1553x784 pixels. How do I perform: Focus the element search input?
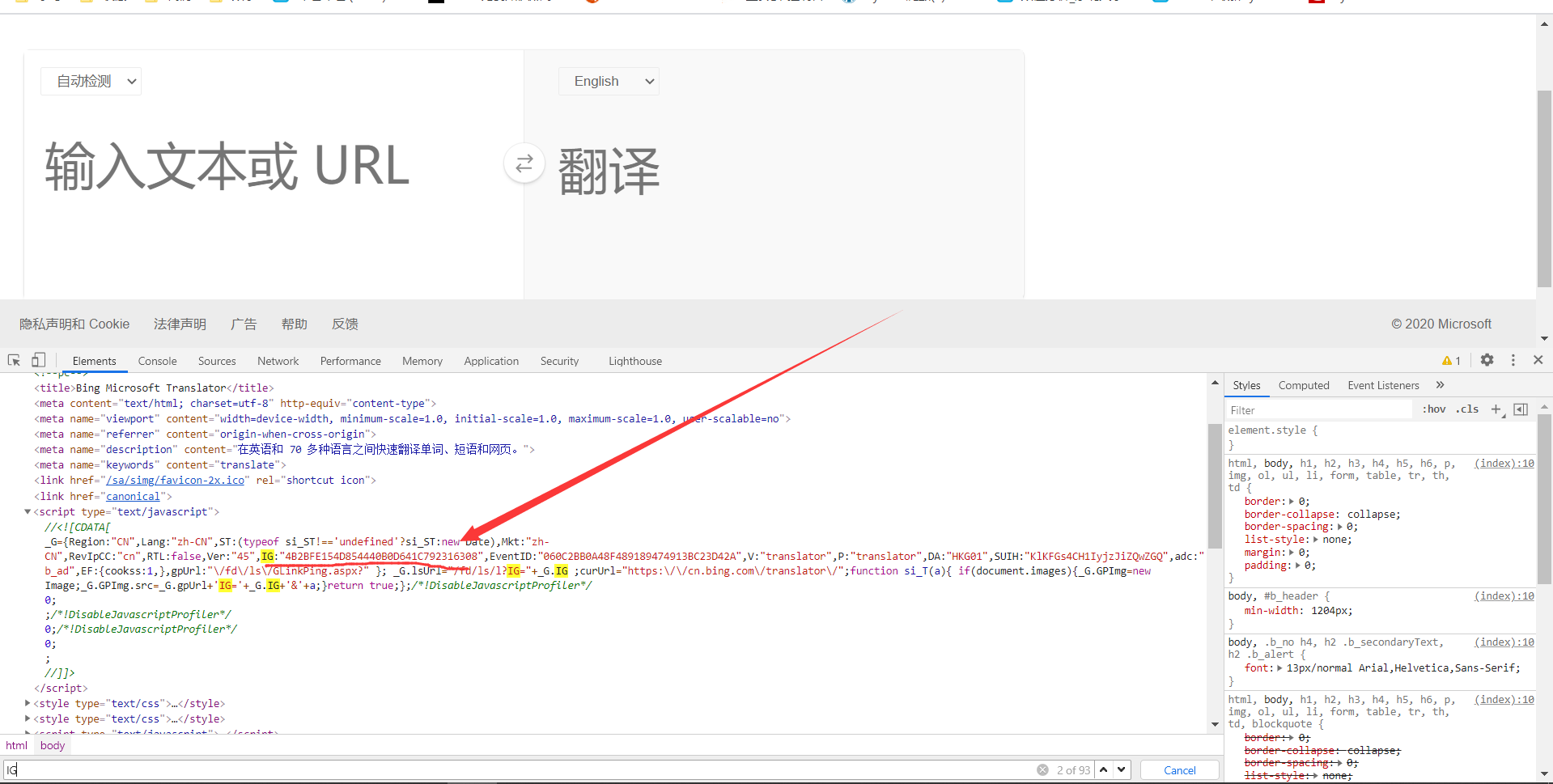point(518,769)
